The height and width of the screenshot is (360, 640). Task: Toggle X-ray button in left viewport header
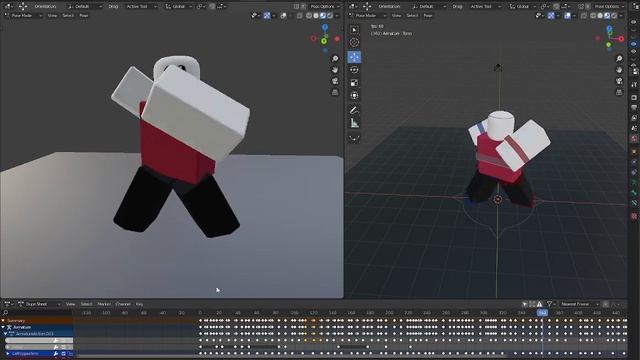(x=300, y=16)
